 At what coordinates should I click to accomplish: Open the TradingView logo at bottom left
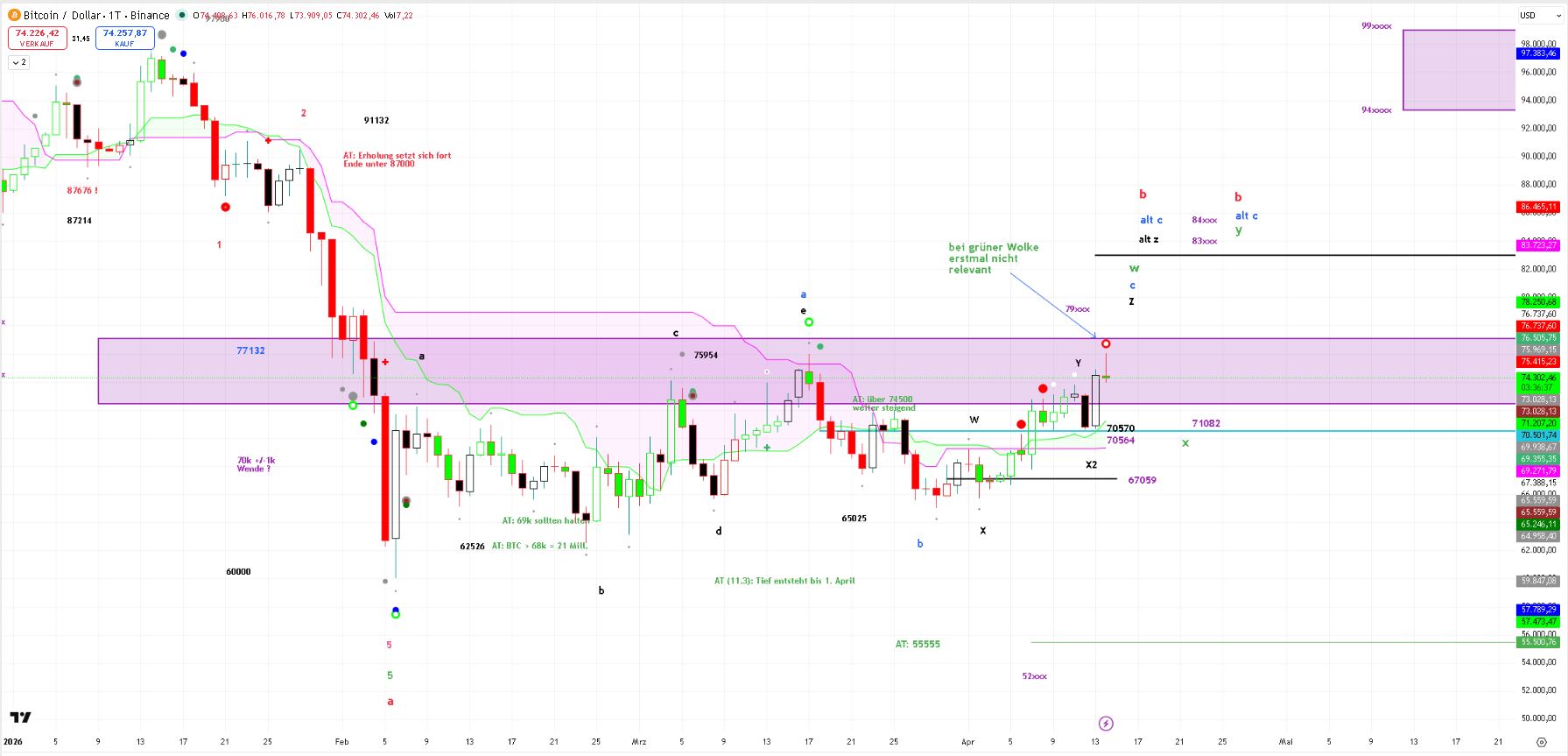tap(20, 717)
